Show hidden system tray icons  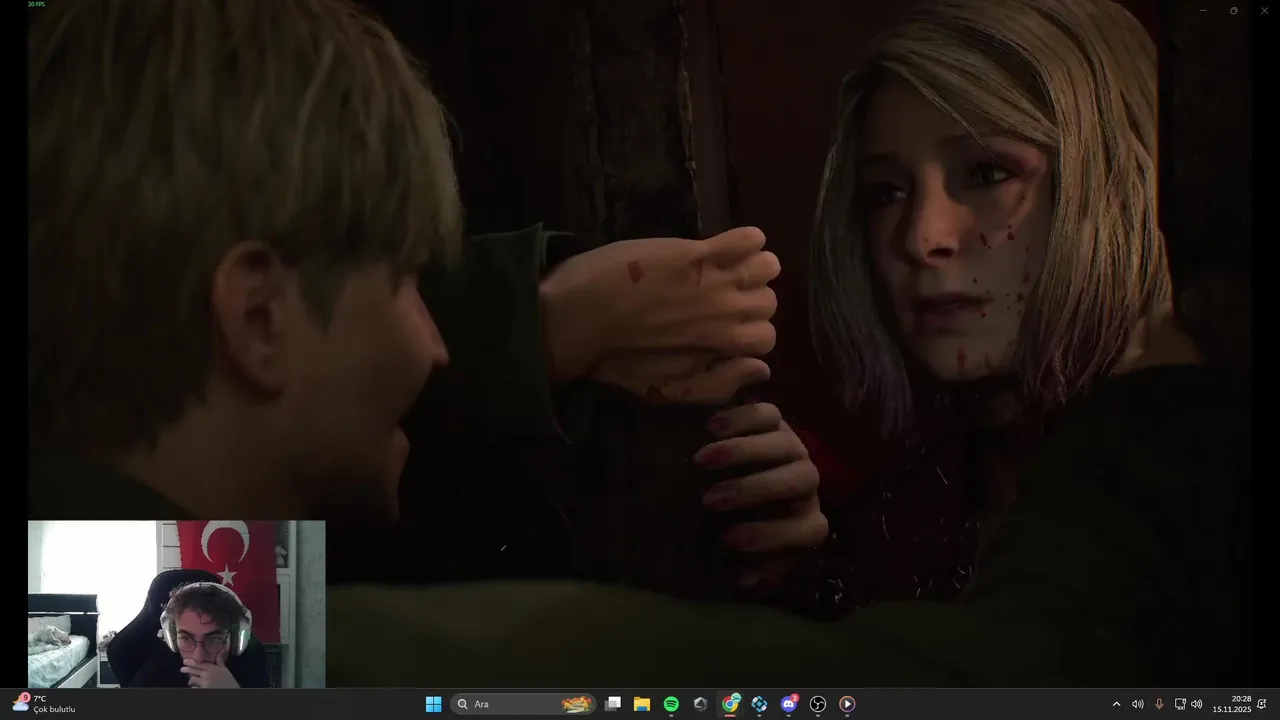point(1117,704)
